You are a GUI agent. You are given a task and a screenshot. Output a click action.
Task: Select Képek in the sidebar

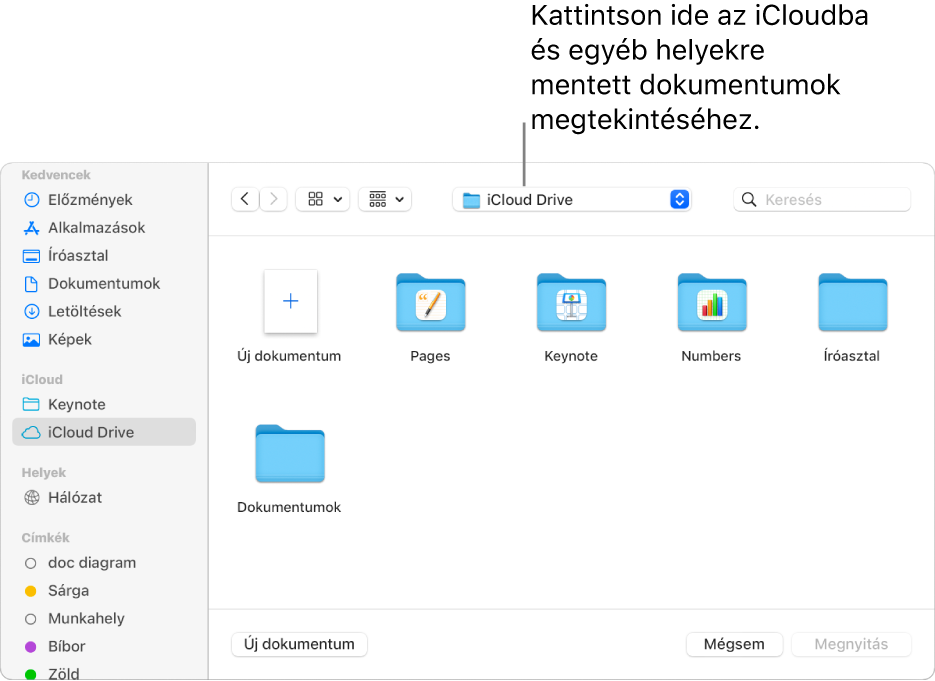click(57, 339)
